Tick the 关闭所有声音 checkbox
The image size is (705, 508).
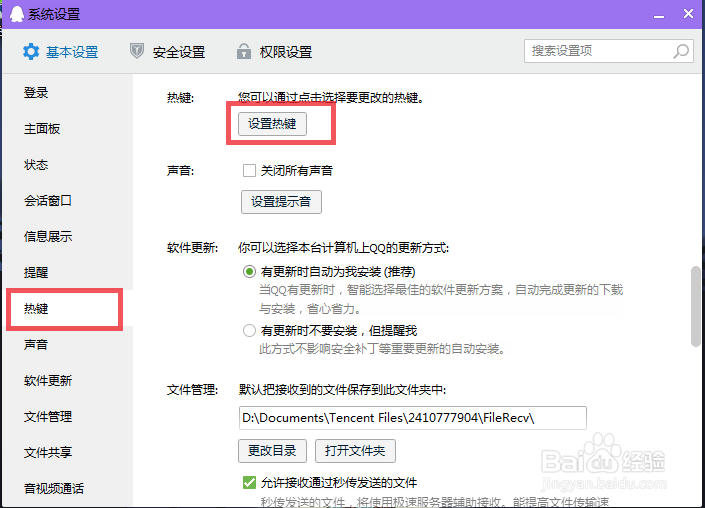click(249, 170)
